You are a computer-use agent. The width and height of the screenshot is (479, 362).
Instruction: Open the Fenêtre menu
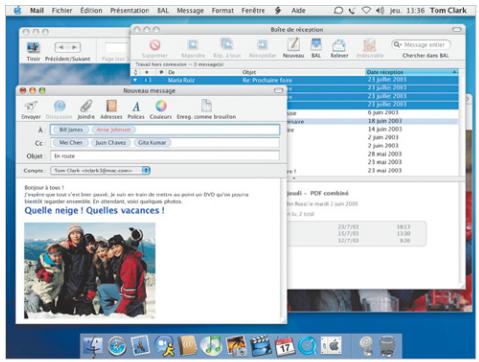253,11
